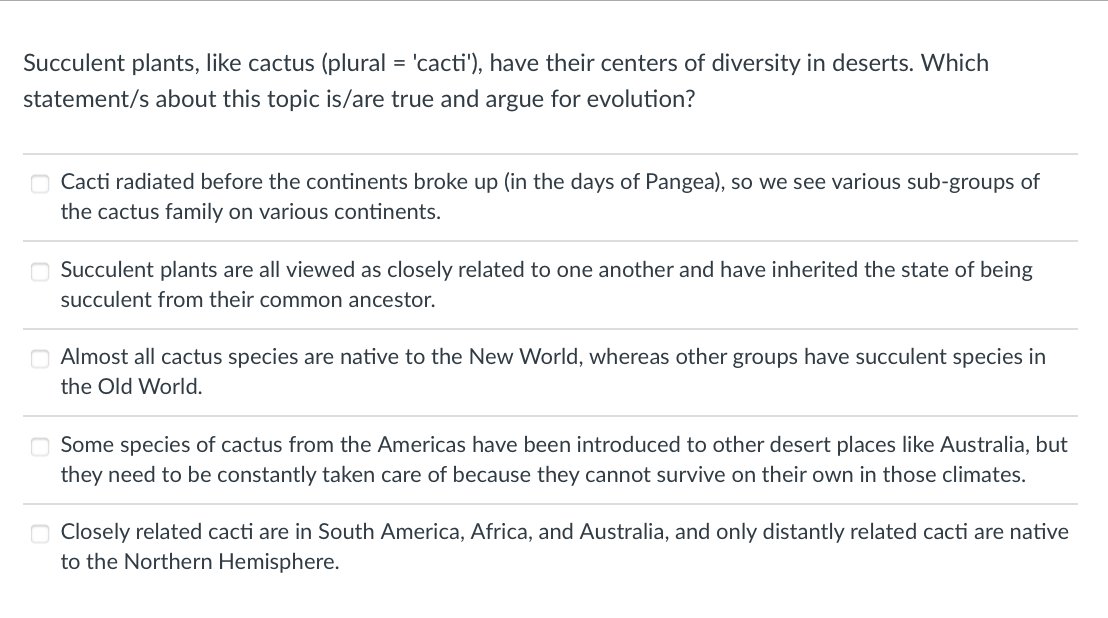The image size is (1108, 618).
Task: Click the phrase 'succulent from their common ancestor.'
Action: [248, 300]
